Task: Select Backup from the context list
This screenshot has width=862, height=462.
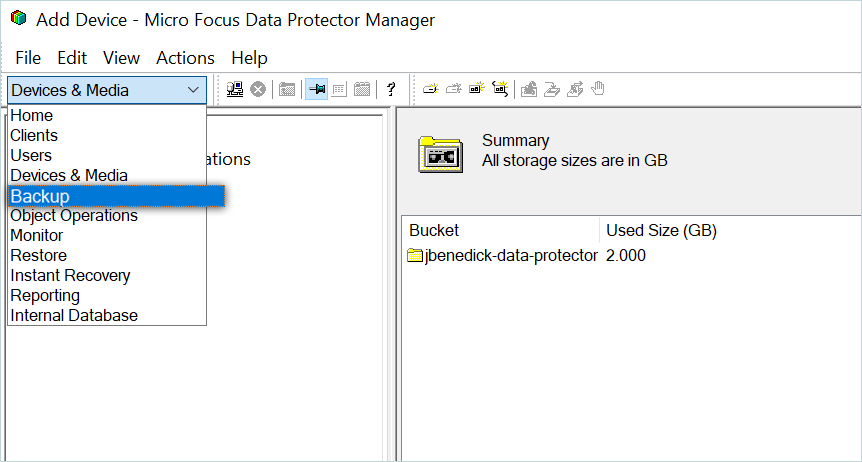Action: [40, 196]
